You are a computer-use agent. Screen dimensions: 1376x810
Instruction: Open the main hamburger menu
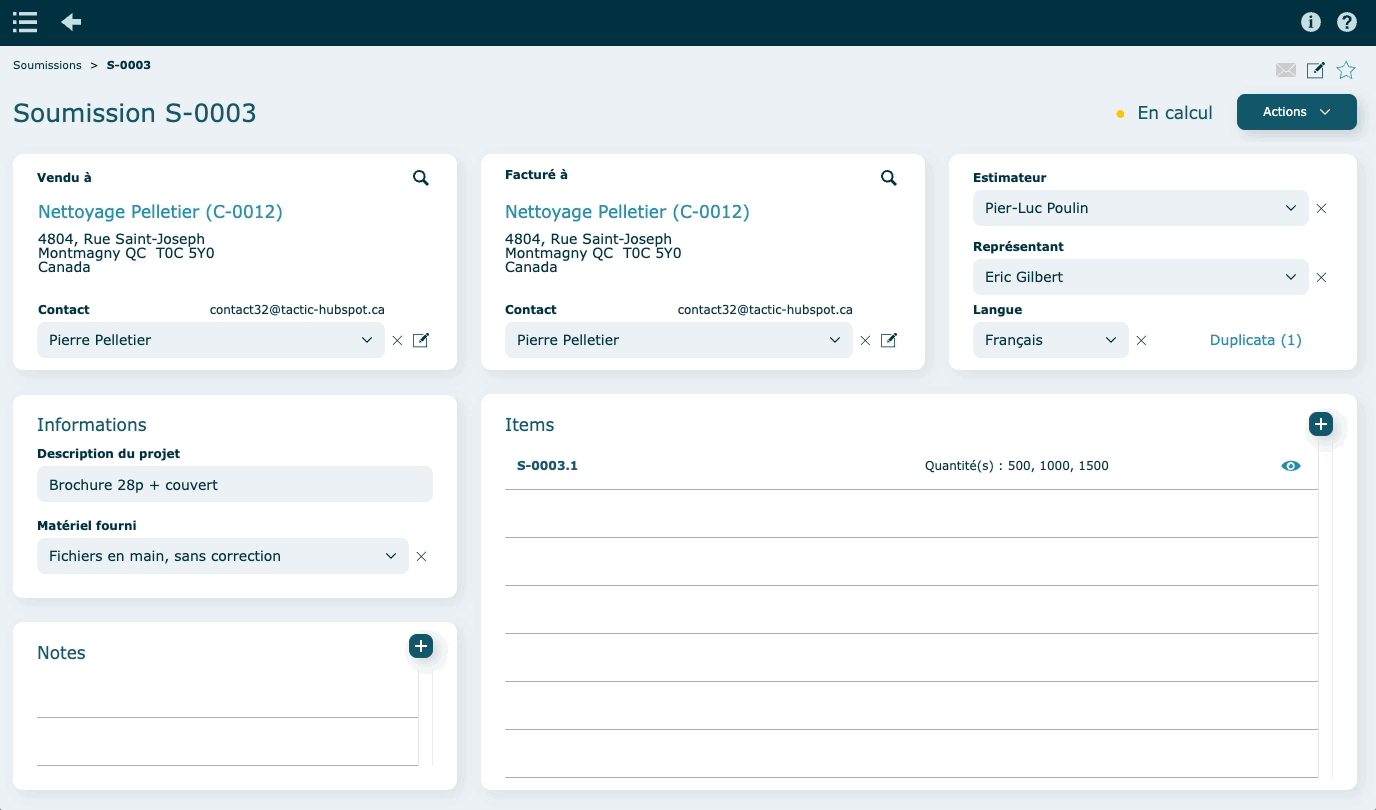[x=25, y=22]
